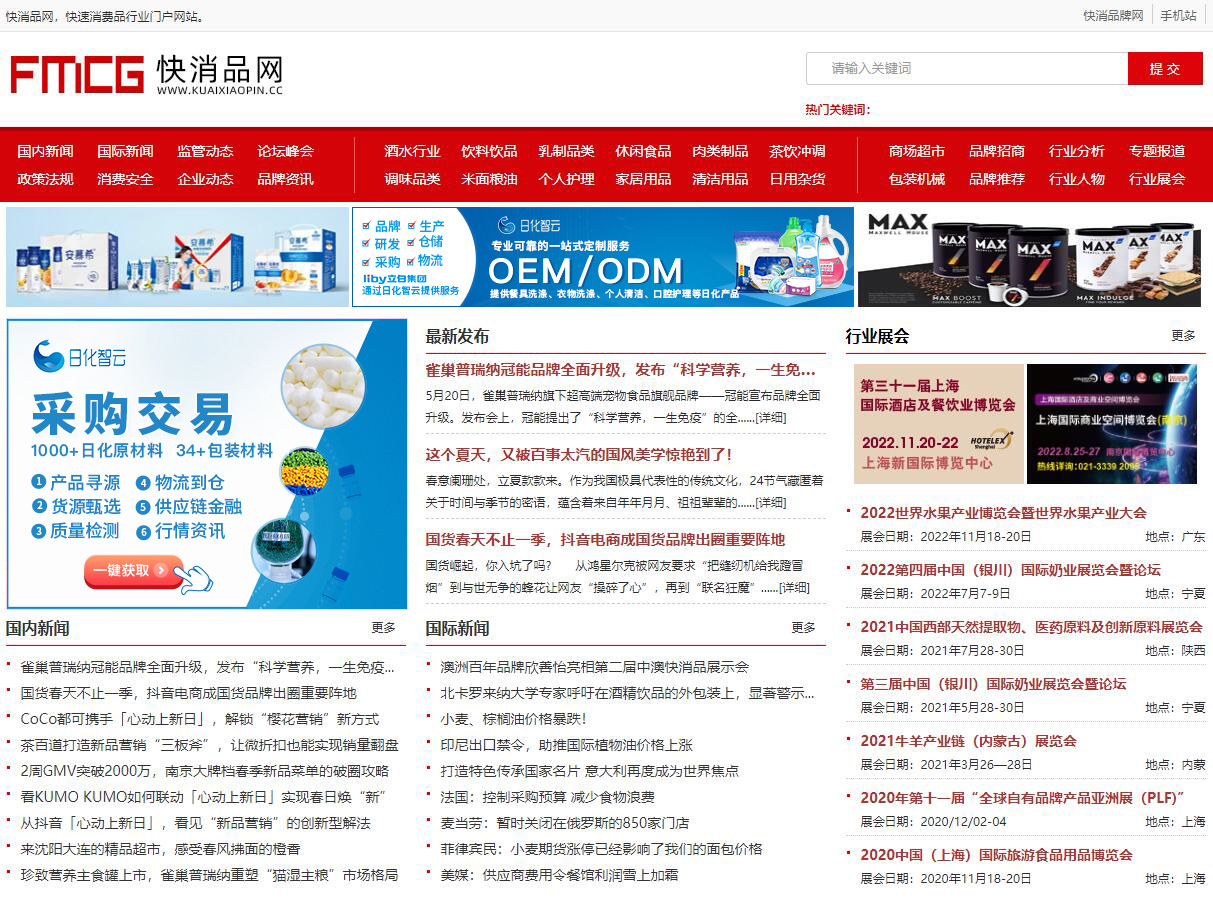Screen dimensions: 1213x902
Task: Open headline 这个夏天，又被百事太汽的国风美学惊艳到了
Action: tap(579, 454)
